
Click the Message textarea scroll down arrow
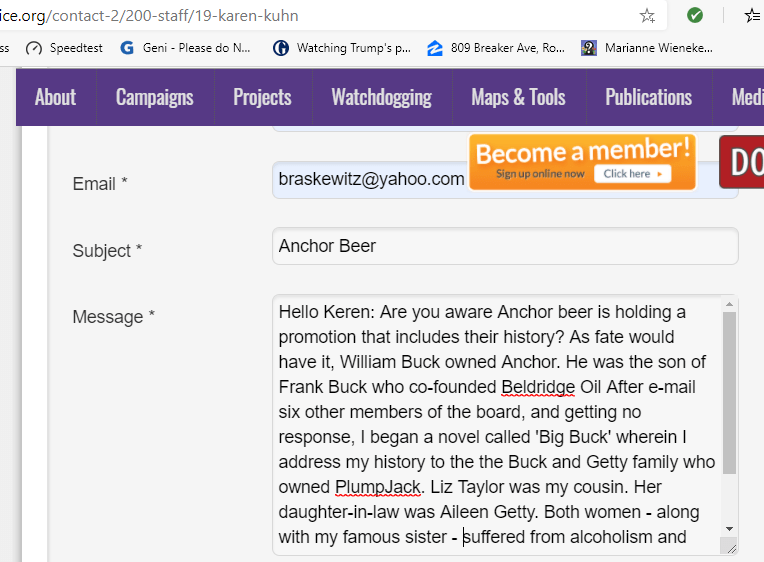[x=729, y=528]
